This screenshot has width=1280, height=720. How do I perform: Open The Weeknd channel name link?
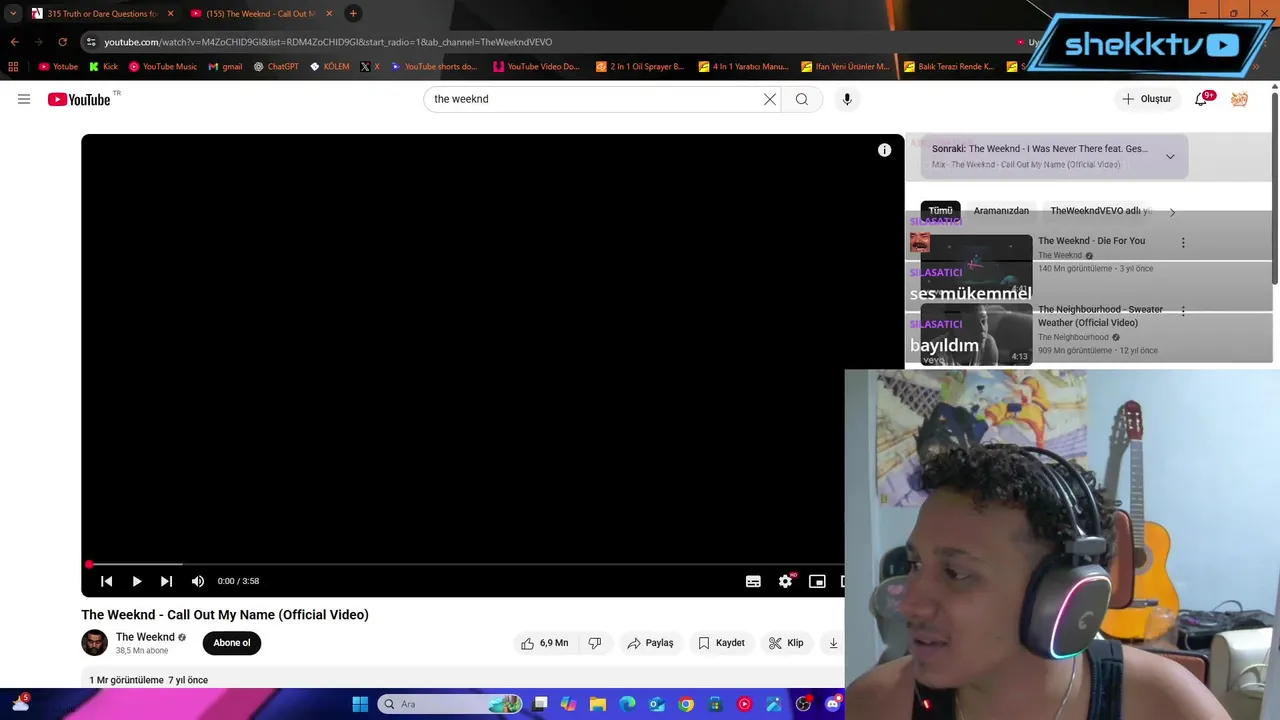click(x=145, y=637)
